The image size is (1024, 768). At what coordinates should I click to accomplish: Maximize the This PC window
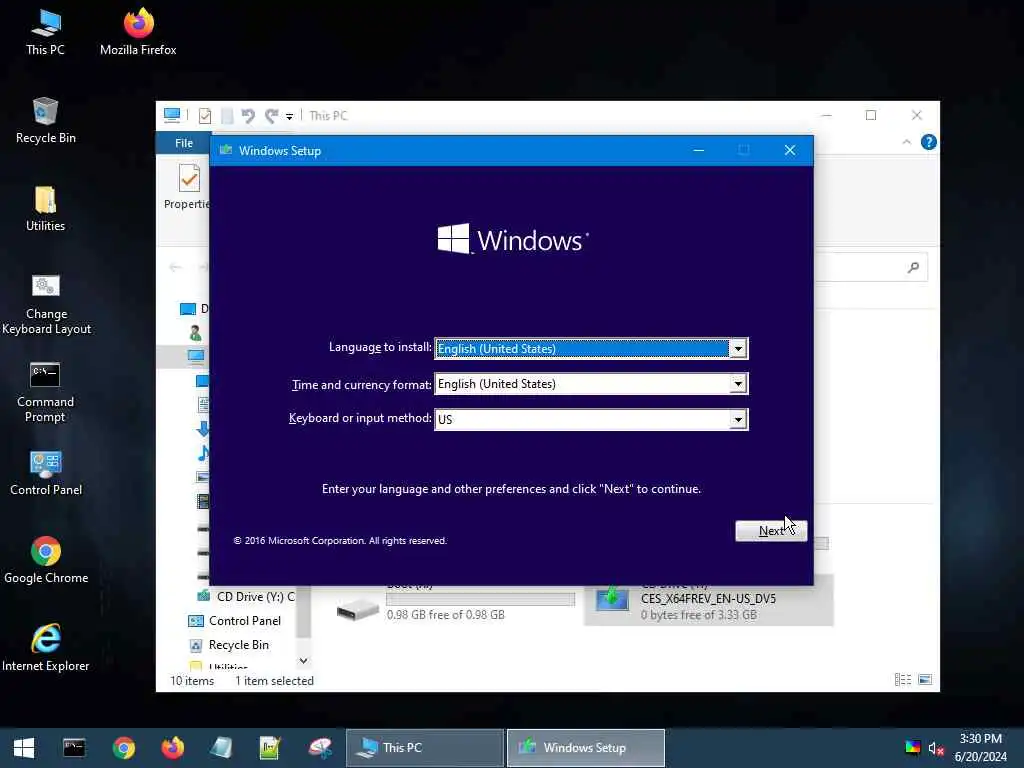(x=871, y=116)
